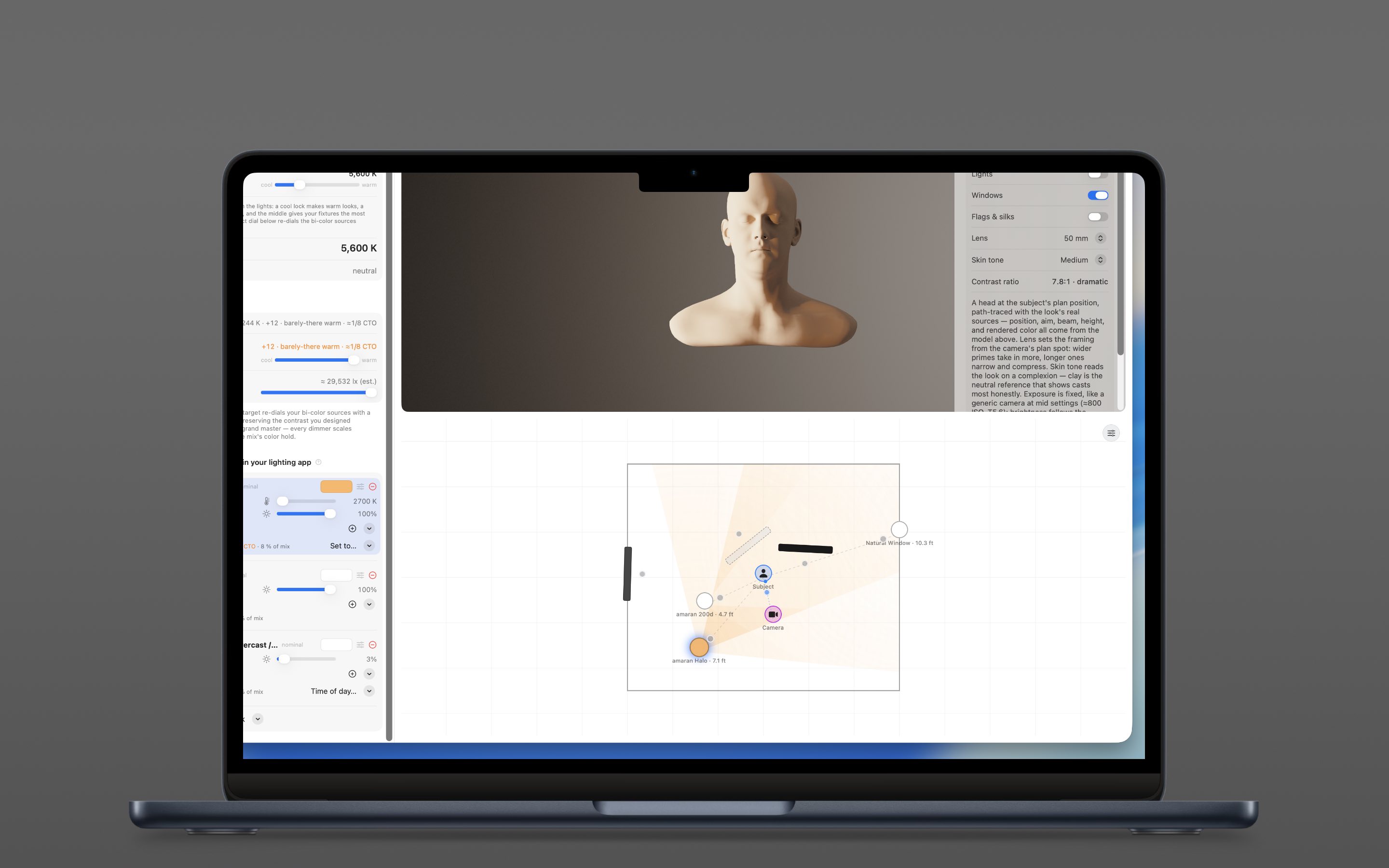Remove the overcast light at 3%

(x=372, y=645)
